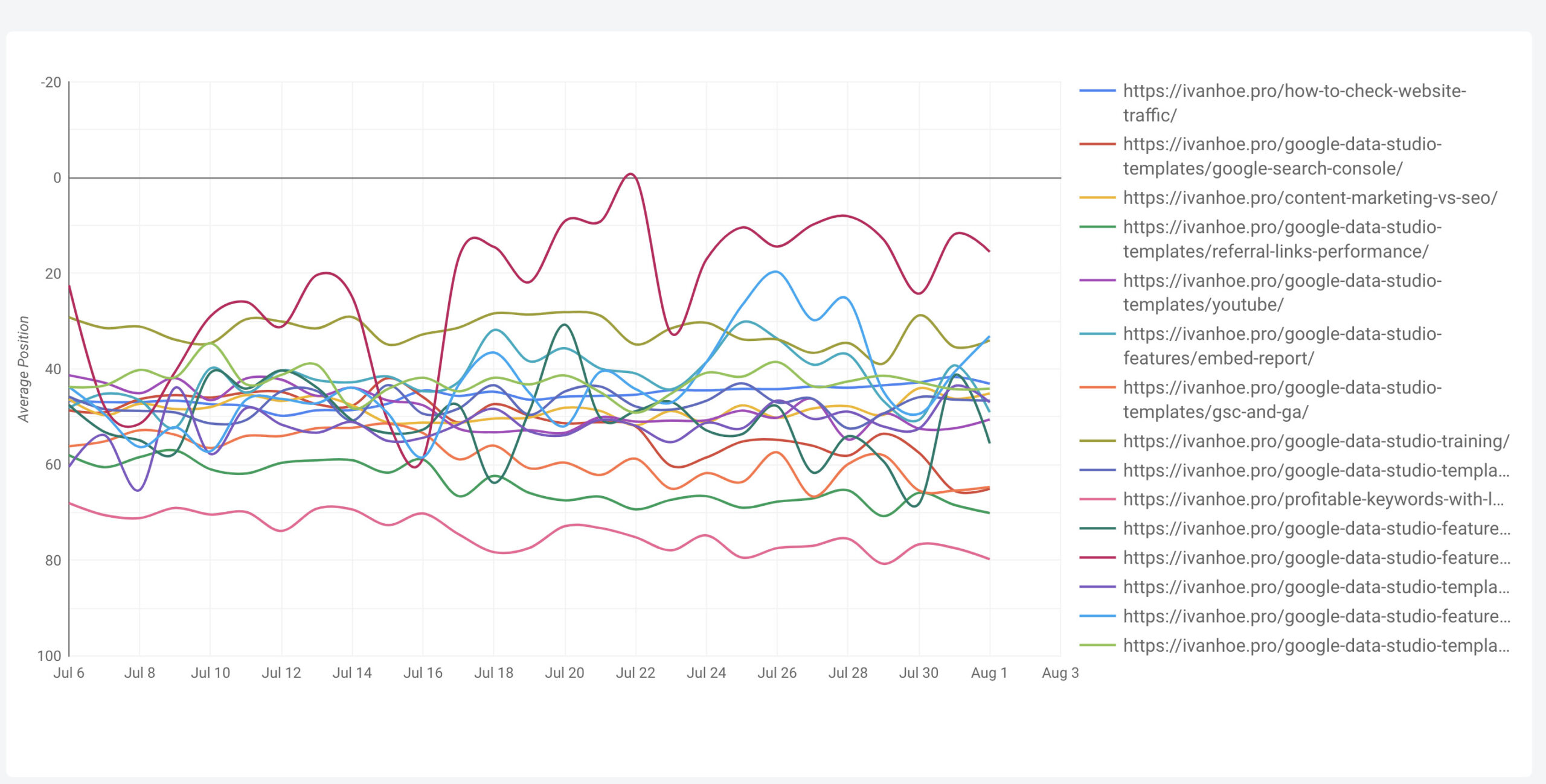This screenshot has height=784, width=1546.
Task: Click the Average Position axis title
Action: point(24,369)
